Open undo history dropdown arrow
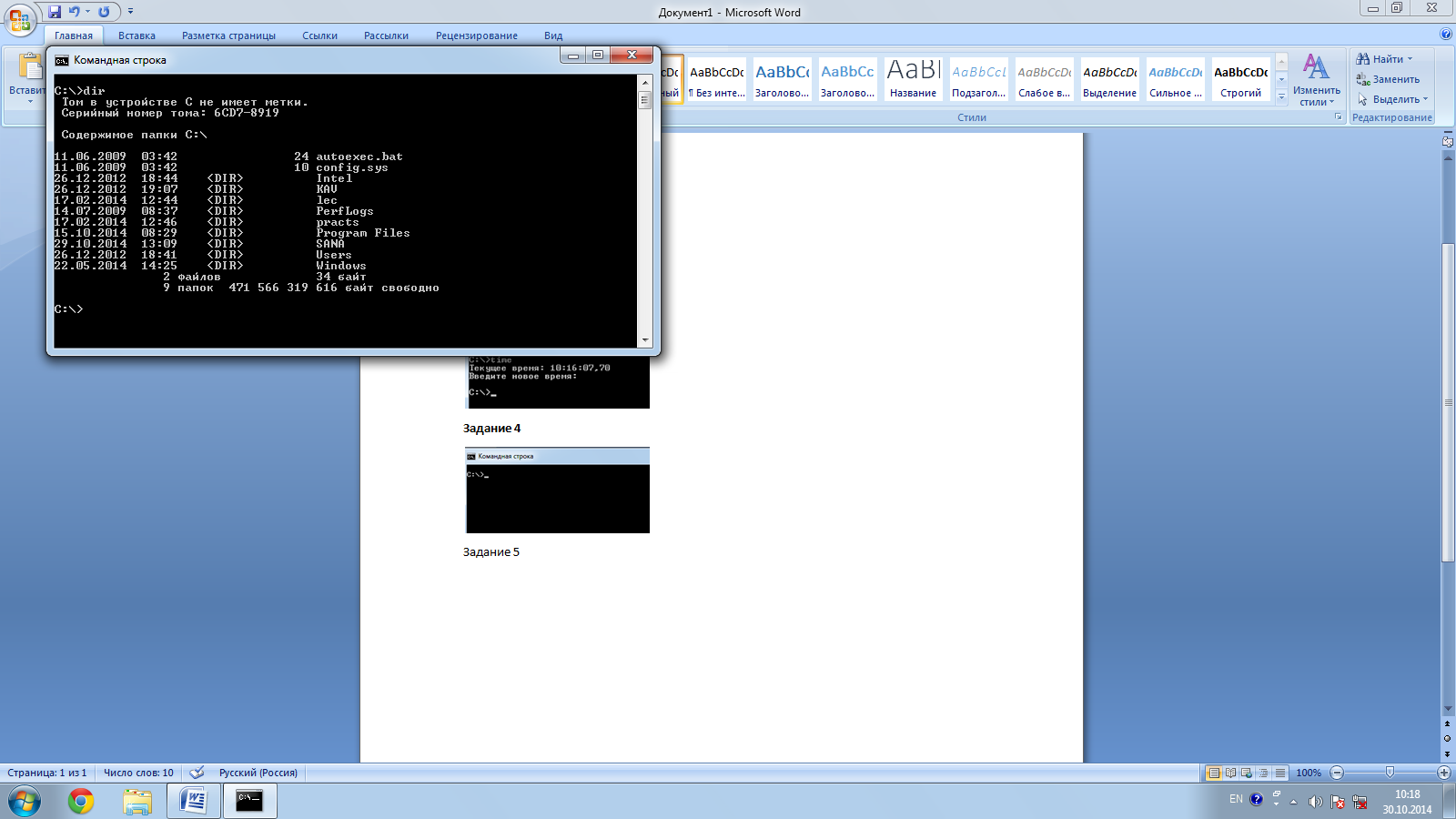 click(87, 12)
